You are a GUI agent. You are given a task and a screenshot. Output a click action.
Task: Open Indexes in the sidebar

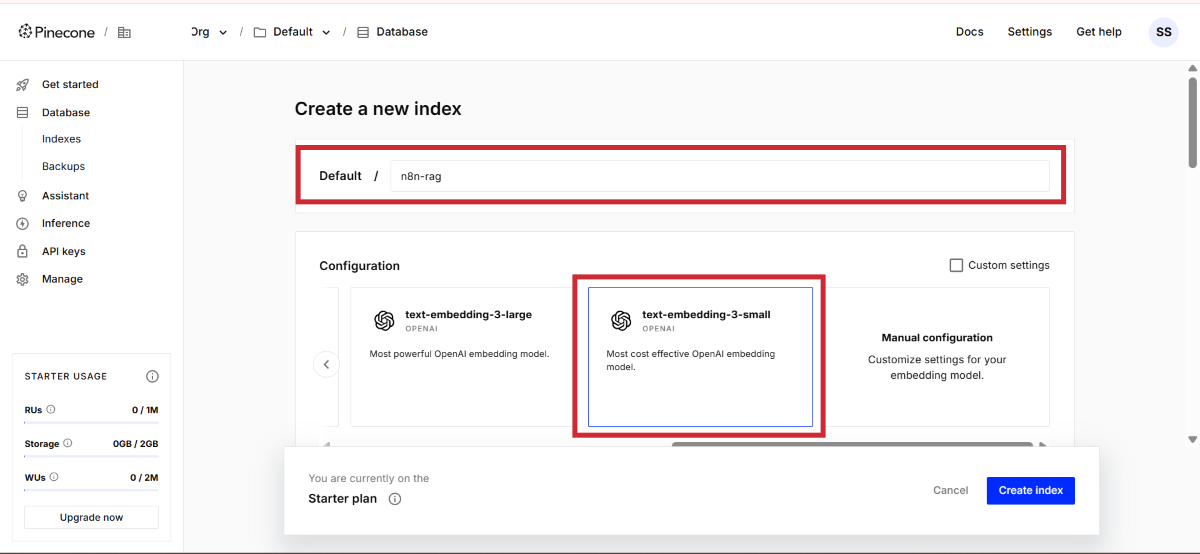(61, 139)
